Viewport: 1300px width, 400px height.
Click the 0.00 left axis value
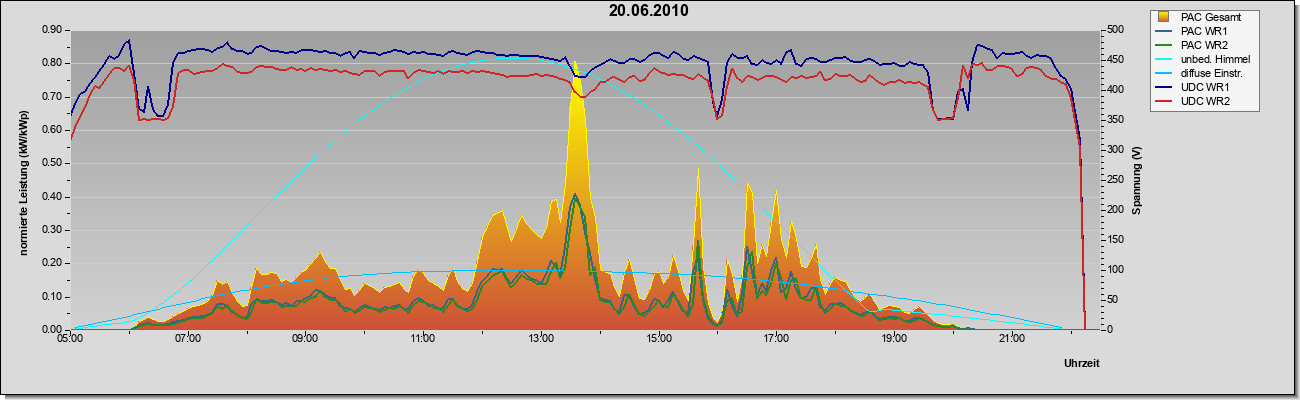pos(53,329)
